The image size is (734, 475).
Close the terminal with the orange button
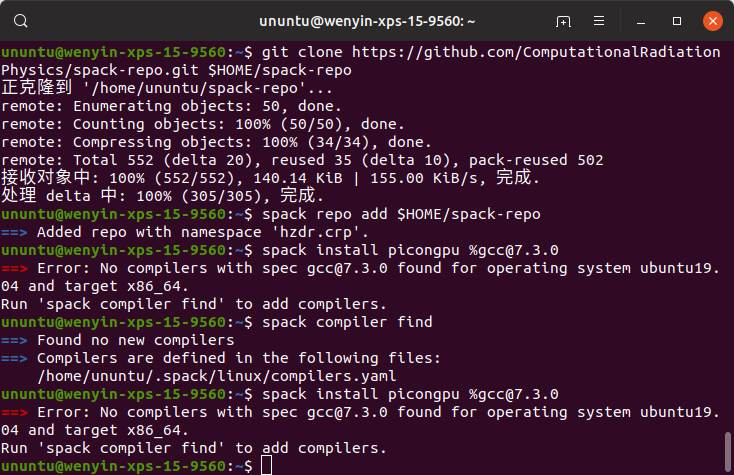(x=712, y=21)
